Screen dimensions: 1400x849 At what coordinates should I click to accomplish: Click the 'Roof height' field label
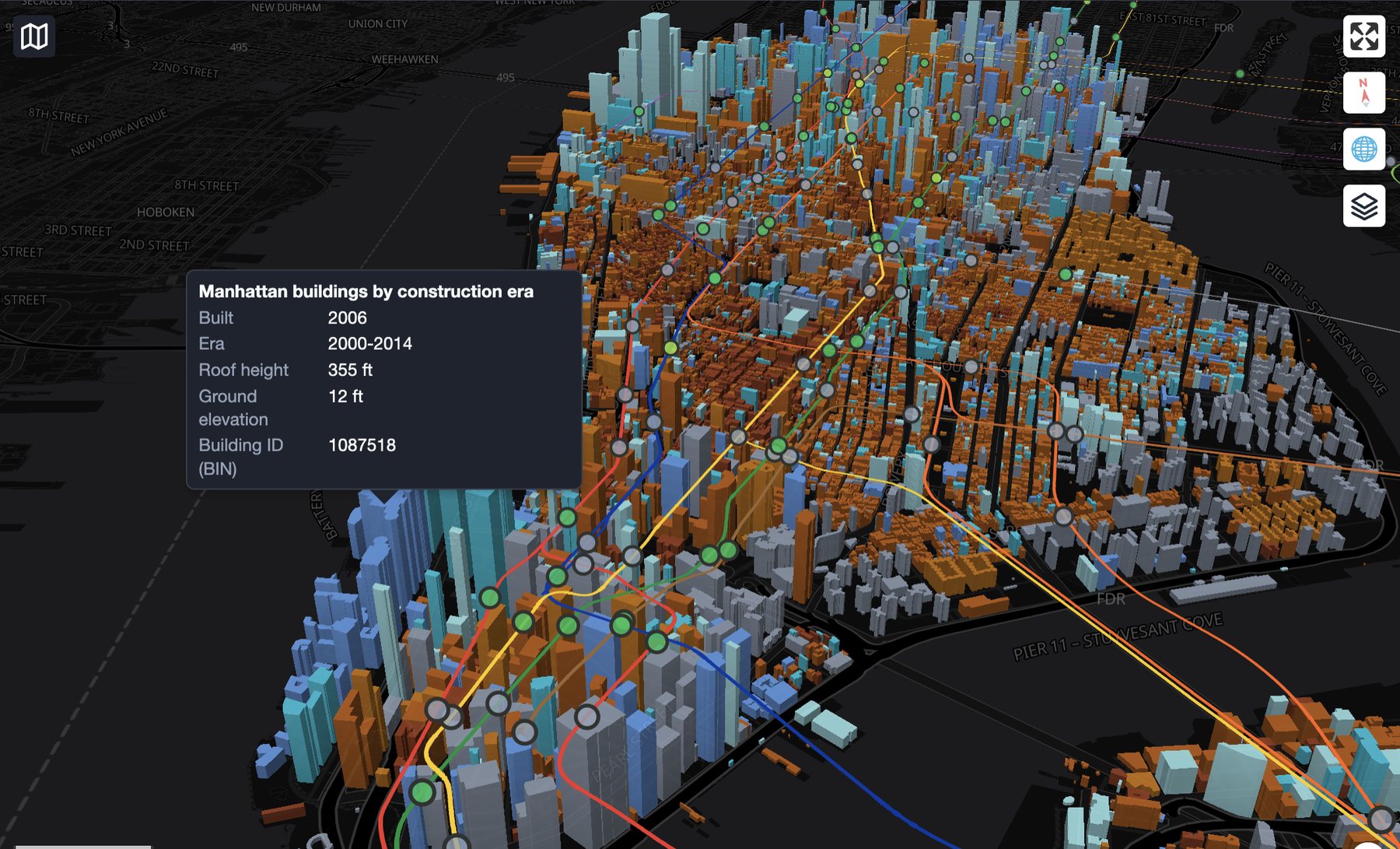point(243,370)
